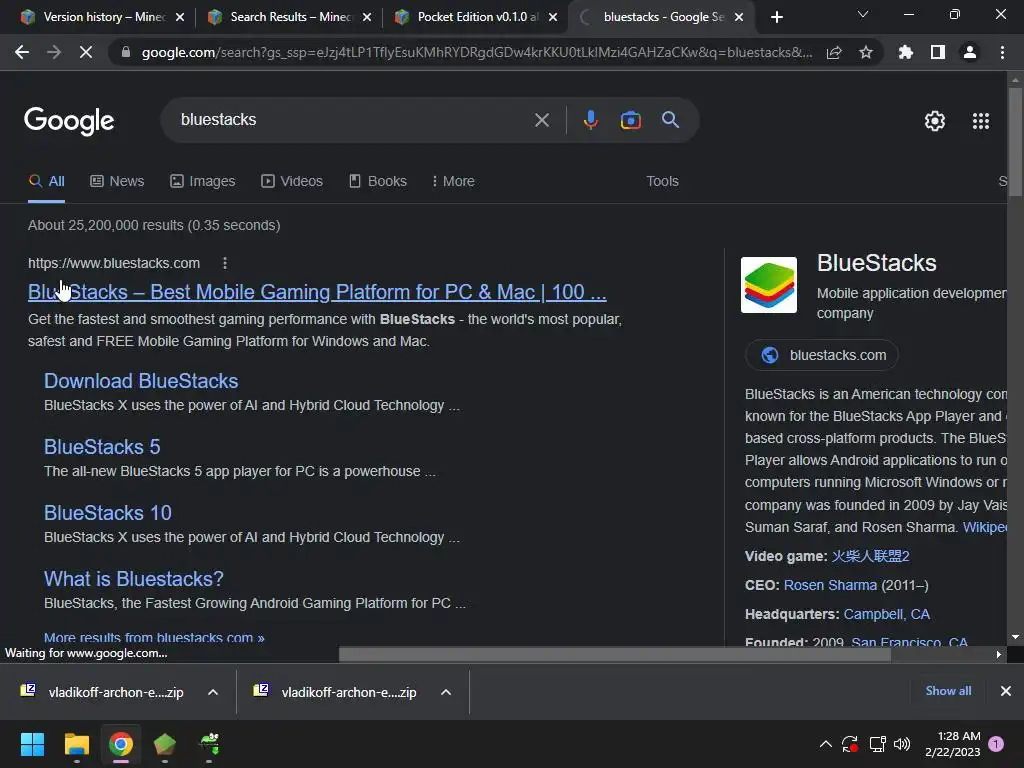This screenshot has height=768, width=1024.
Task: Select the News results tab
Action: 117,181
